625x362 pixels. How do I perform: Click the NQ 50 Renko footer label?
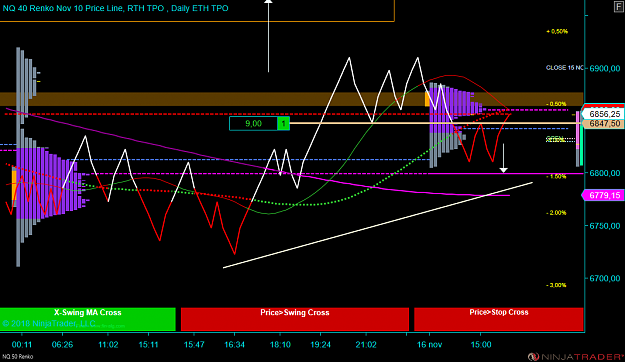[x=18, y=357]
